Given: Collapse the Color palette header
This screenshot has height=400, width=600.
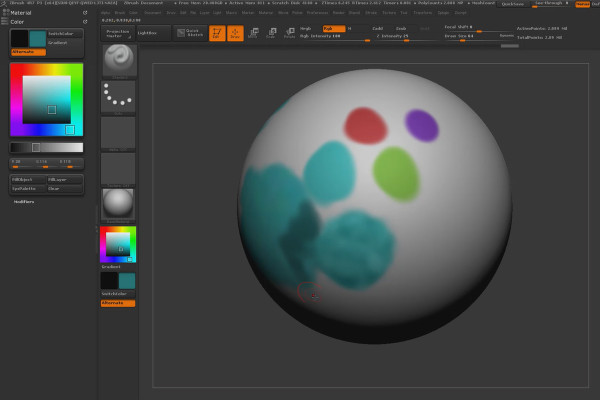Looking at the screenshot, I should 17,22.
